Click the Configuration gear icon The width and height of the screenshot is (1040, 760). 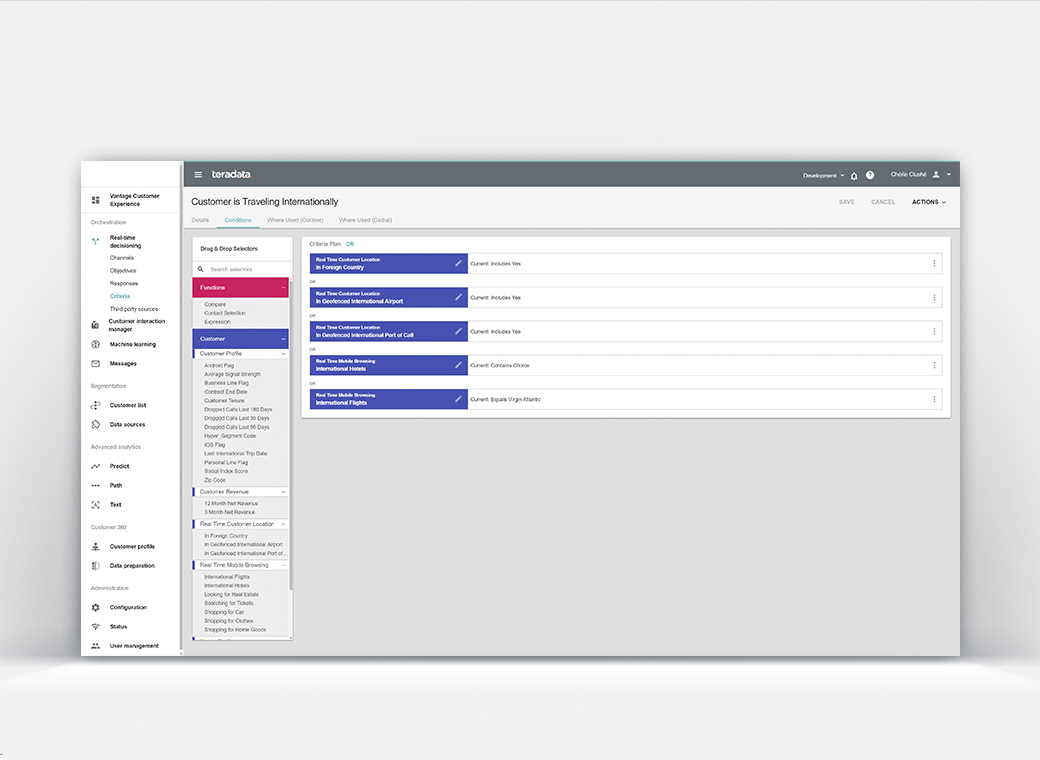(x=96, y=607)
